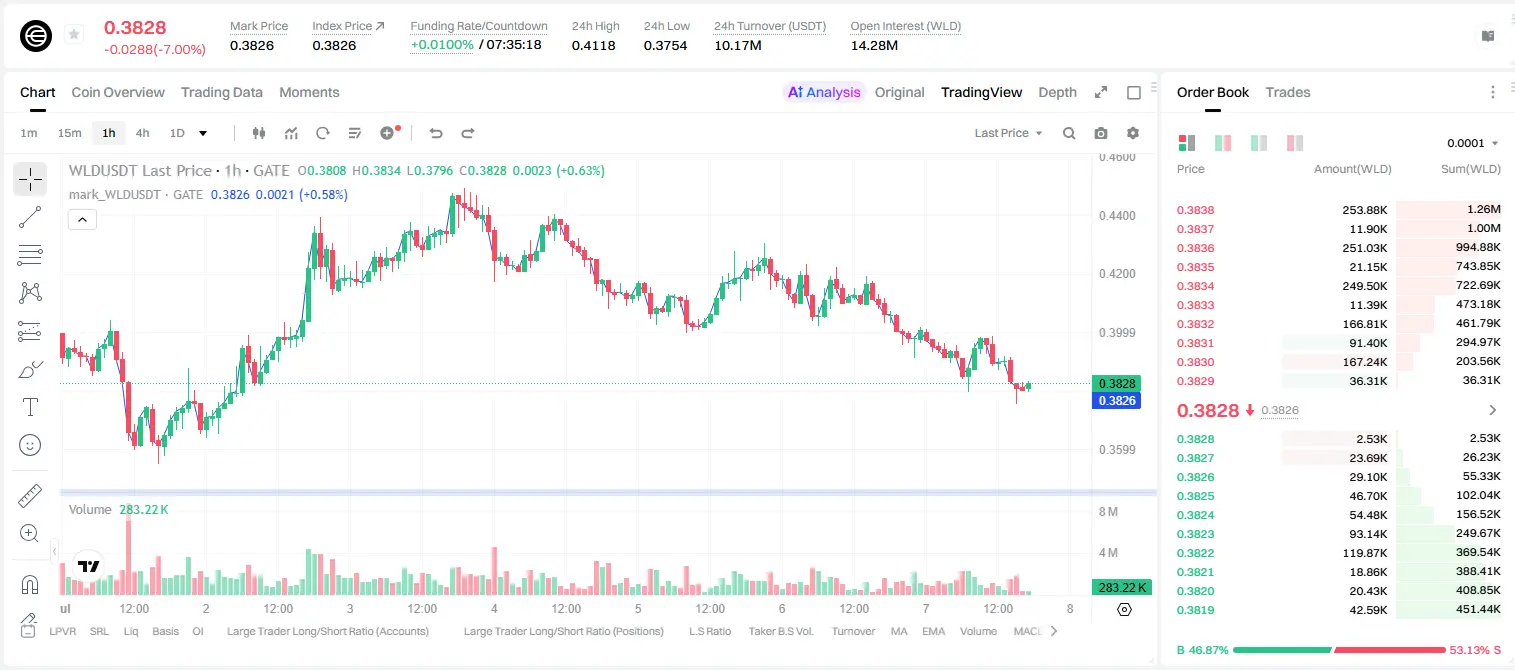This screenshot has width=1515, height=670.
Task: Add WLD to favorites with star
Action: [x=74, y=34]
